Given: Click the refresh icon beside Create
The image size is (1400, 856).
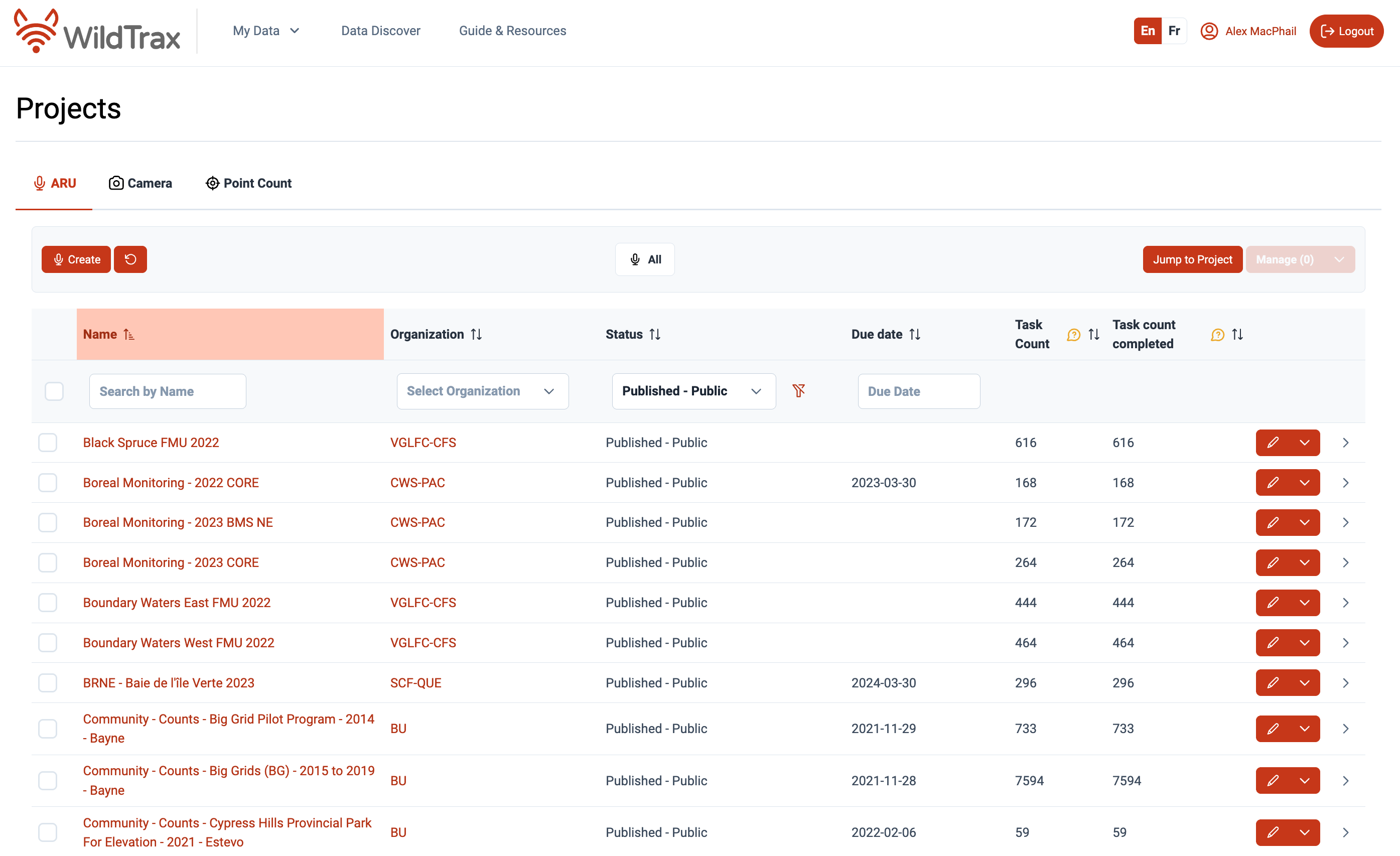Looking at the screenshot, I should [130, 259].
